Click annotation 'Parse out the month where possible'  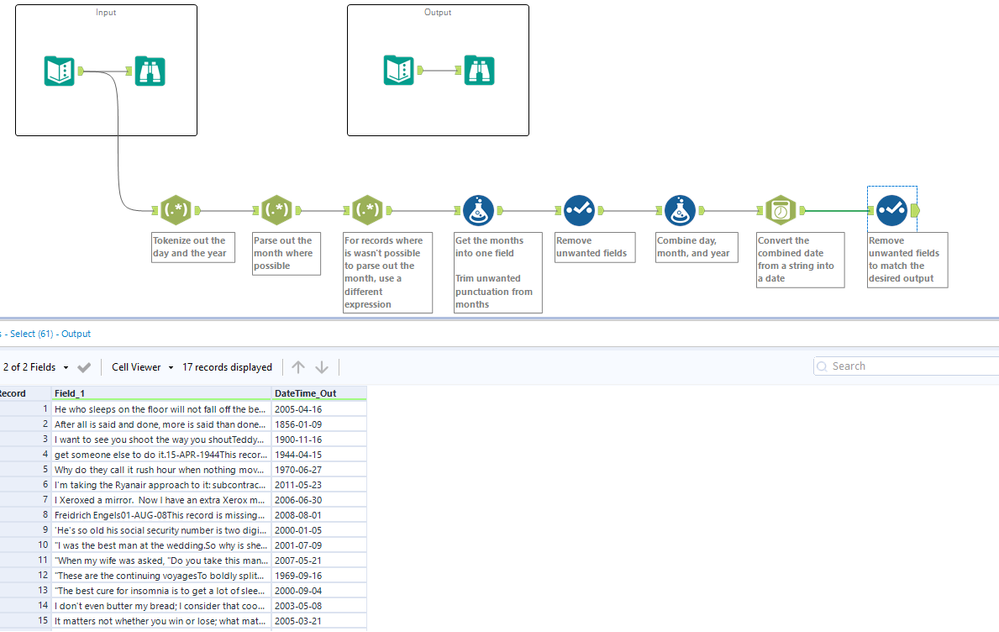(x=286, y=254)
